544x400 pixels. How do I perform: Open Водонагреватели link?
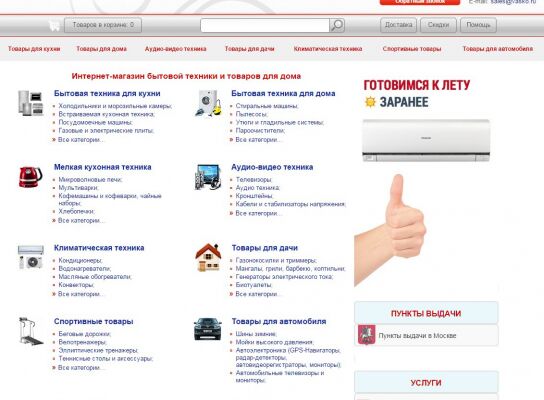click(x=85, y=269)
